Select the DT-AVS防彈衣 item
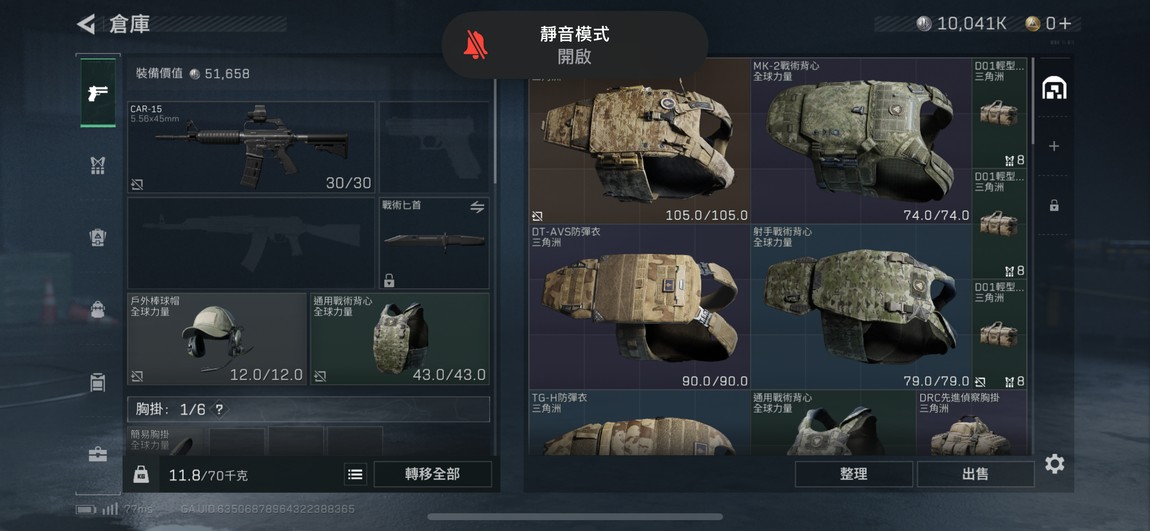This screenshot has height=531, width=1150. click(640, 307)
